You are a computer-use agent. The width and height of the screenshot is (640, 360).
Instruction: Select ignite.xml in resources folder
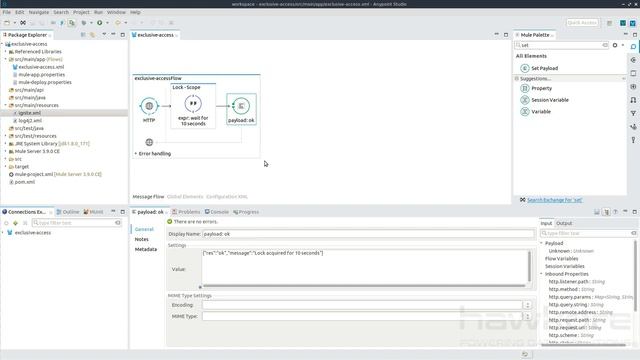29,113
